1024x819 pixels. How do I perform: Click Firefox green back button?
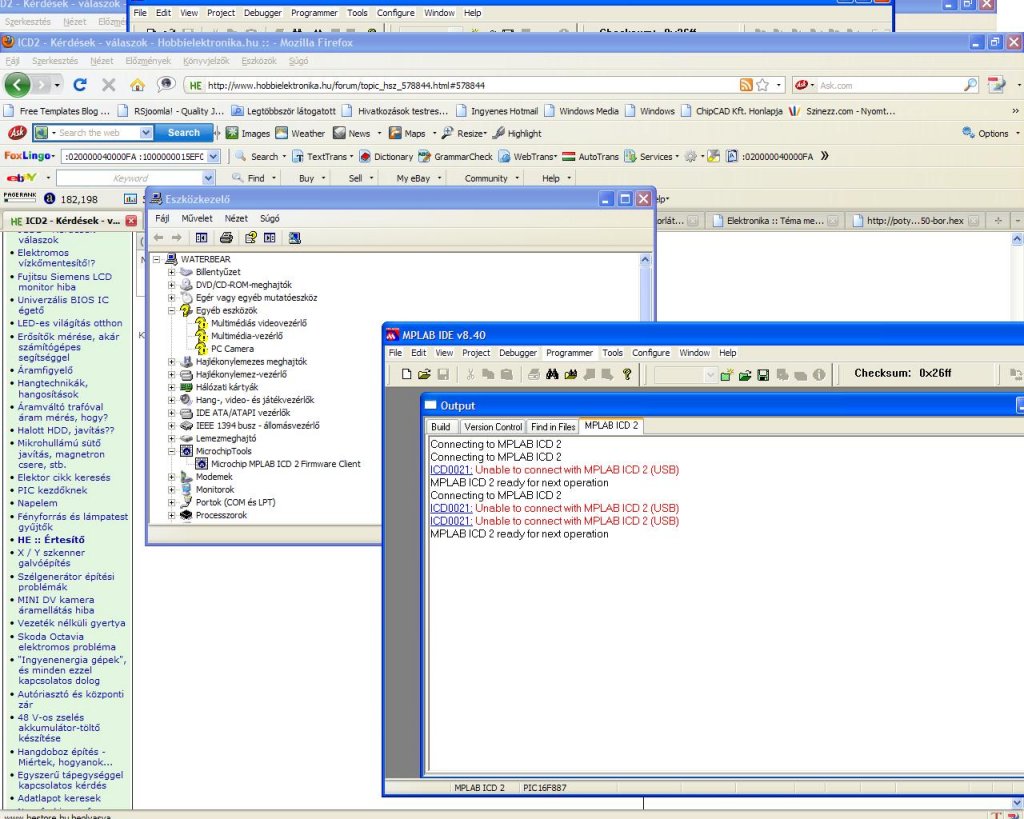tap(18, 85)
